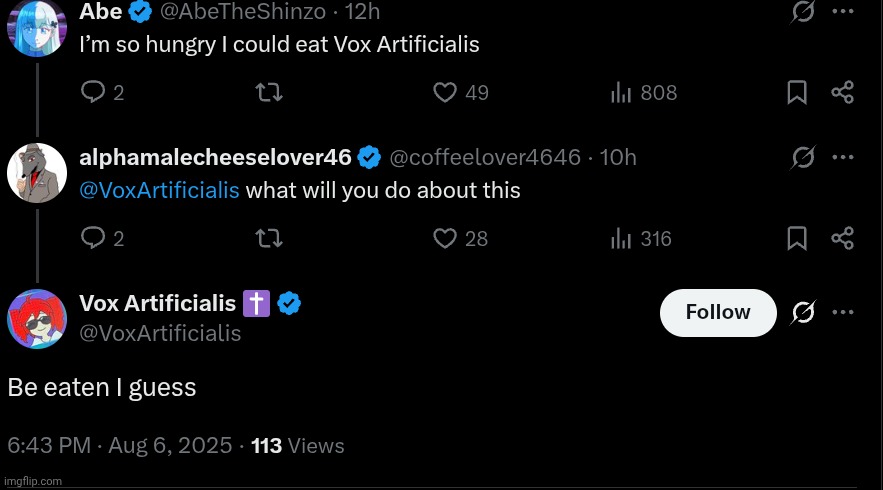Open Grok icon on Abe's tweet
The width and height of the screenshot is (883, 490).
tap(801, 12)
